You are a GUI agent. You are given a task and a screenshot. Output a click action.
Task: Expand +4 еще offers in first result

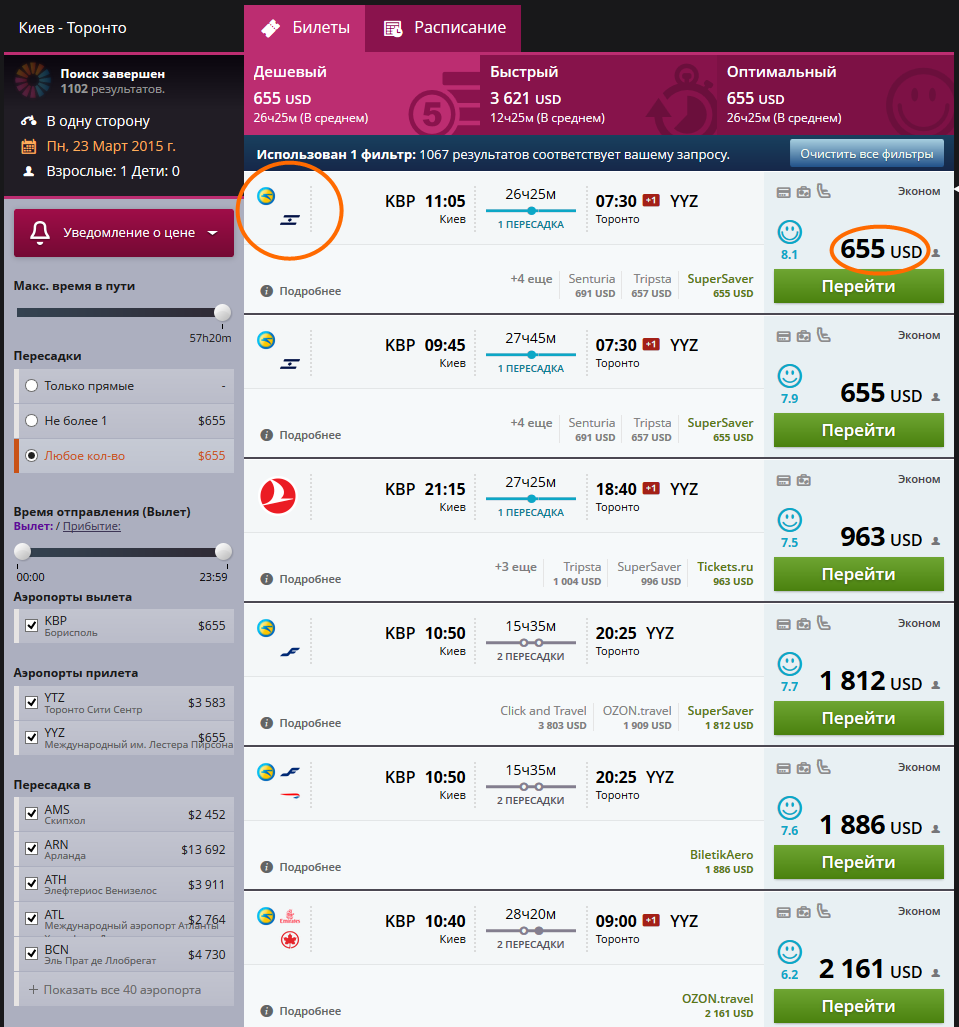coord(530,279)
